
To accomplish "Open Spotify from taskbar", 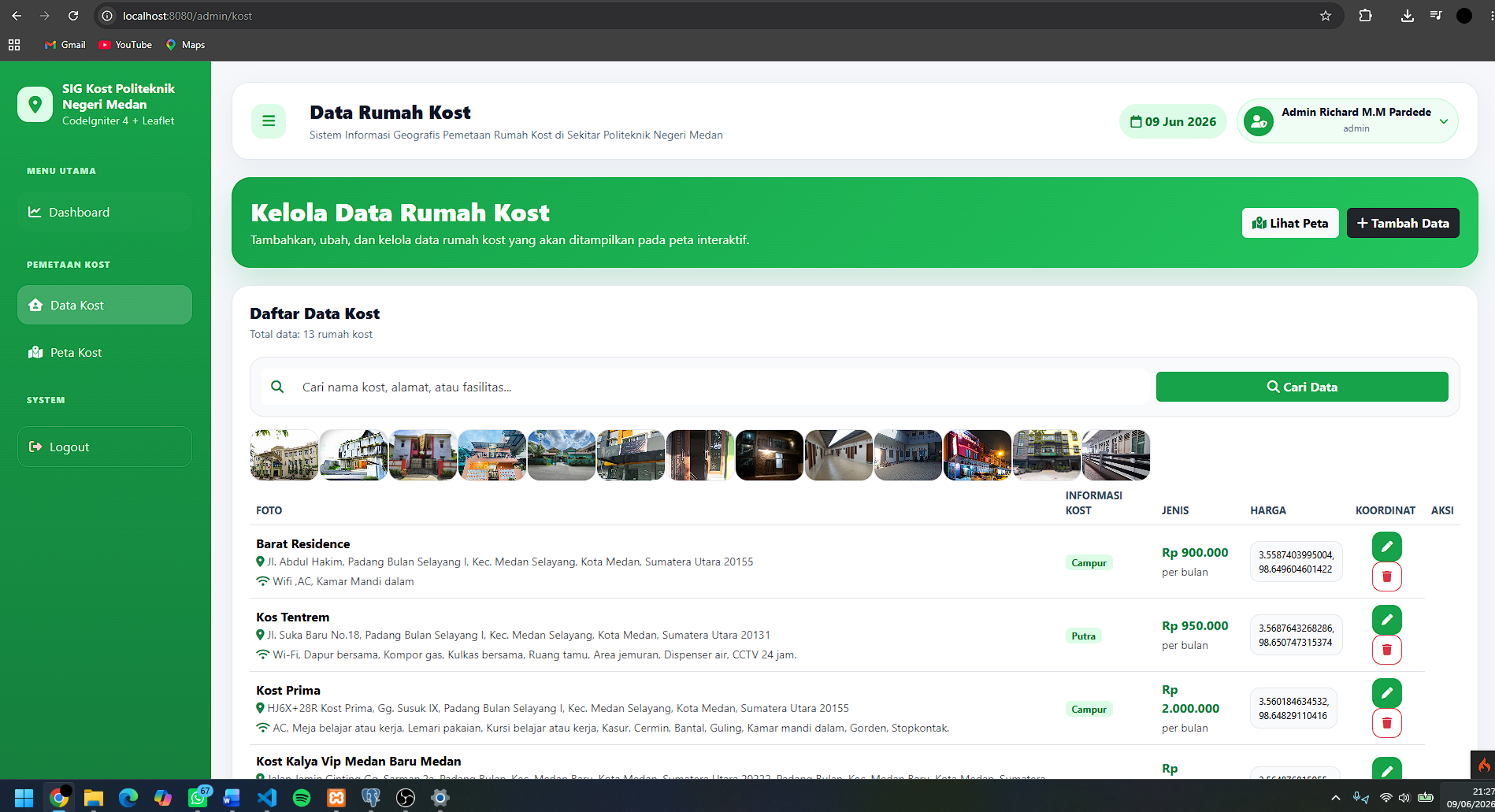I will pyautogui.click(x=302, y=798).
